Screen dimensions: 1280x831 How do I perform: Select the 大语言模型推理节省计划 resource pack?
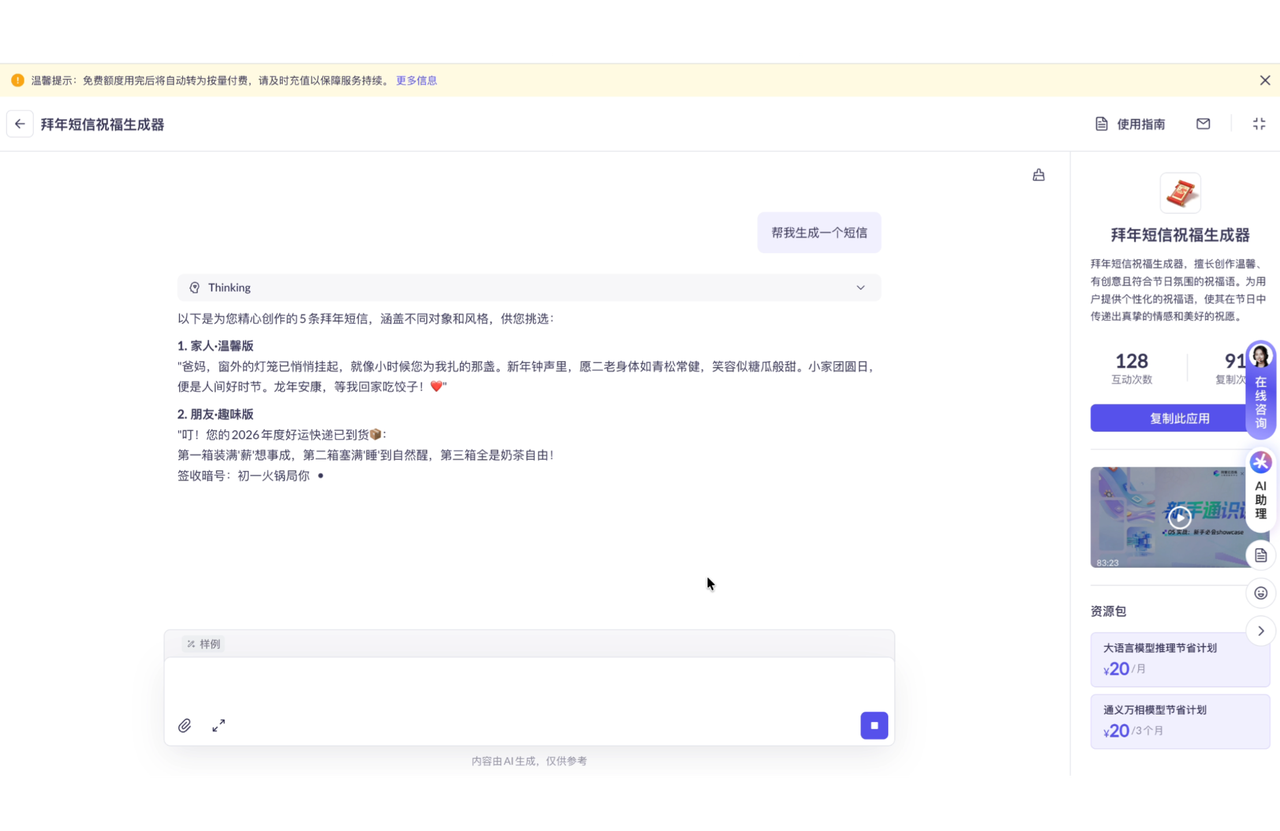coord(1180,658)
